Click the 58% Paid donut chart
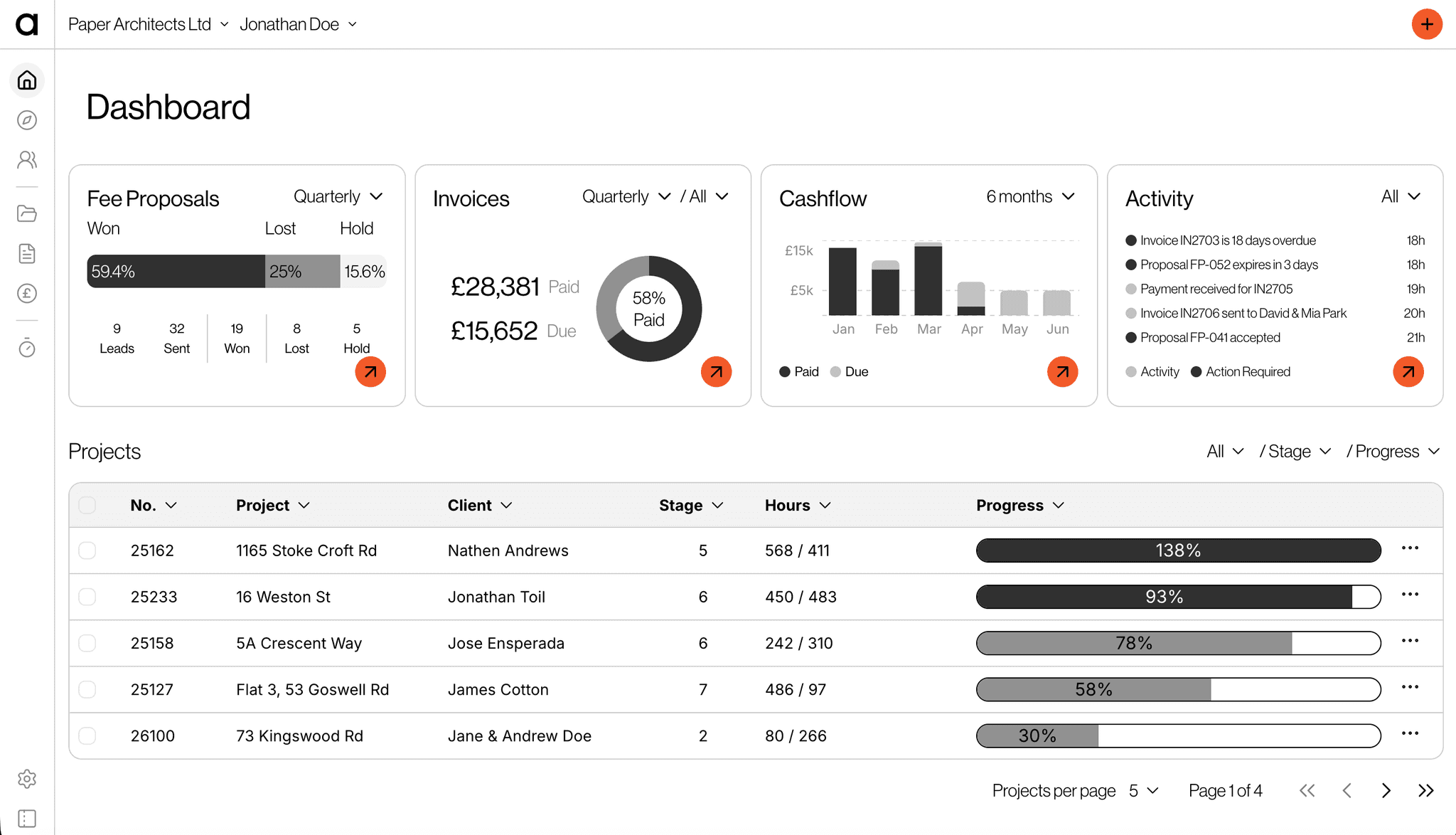The width and height of the screenshot is (1456, 835). click(649, 309)
